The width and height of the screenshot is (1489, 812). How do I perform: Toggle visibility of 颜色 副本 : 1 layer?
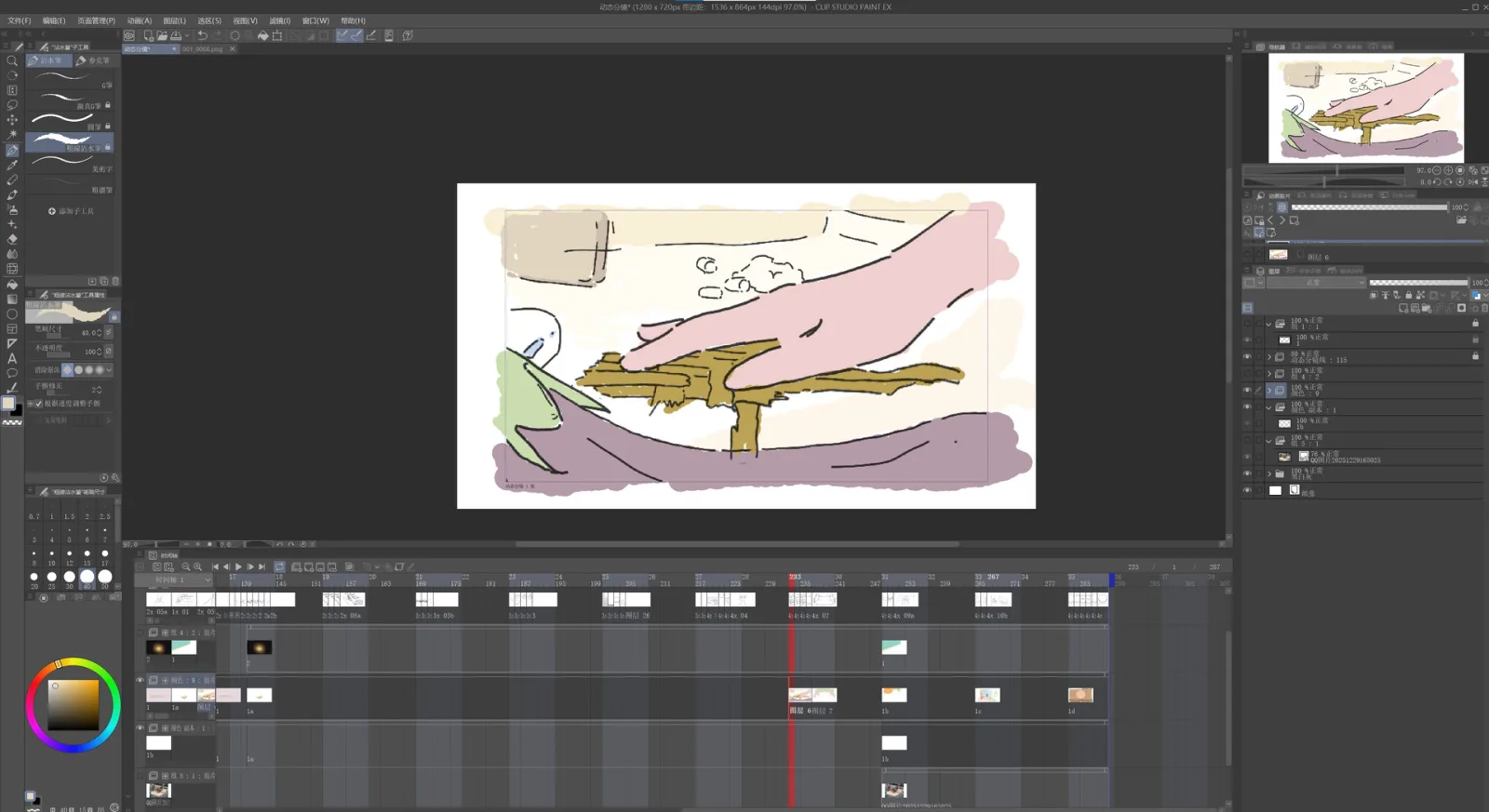coord(1247,407)
